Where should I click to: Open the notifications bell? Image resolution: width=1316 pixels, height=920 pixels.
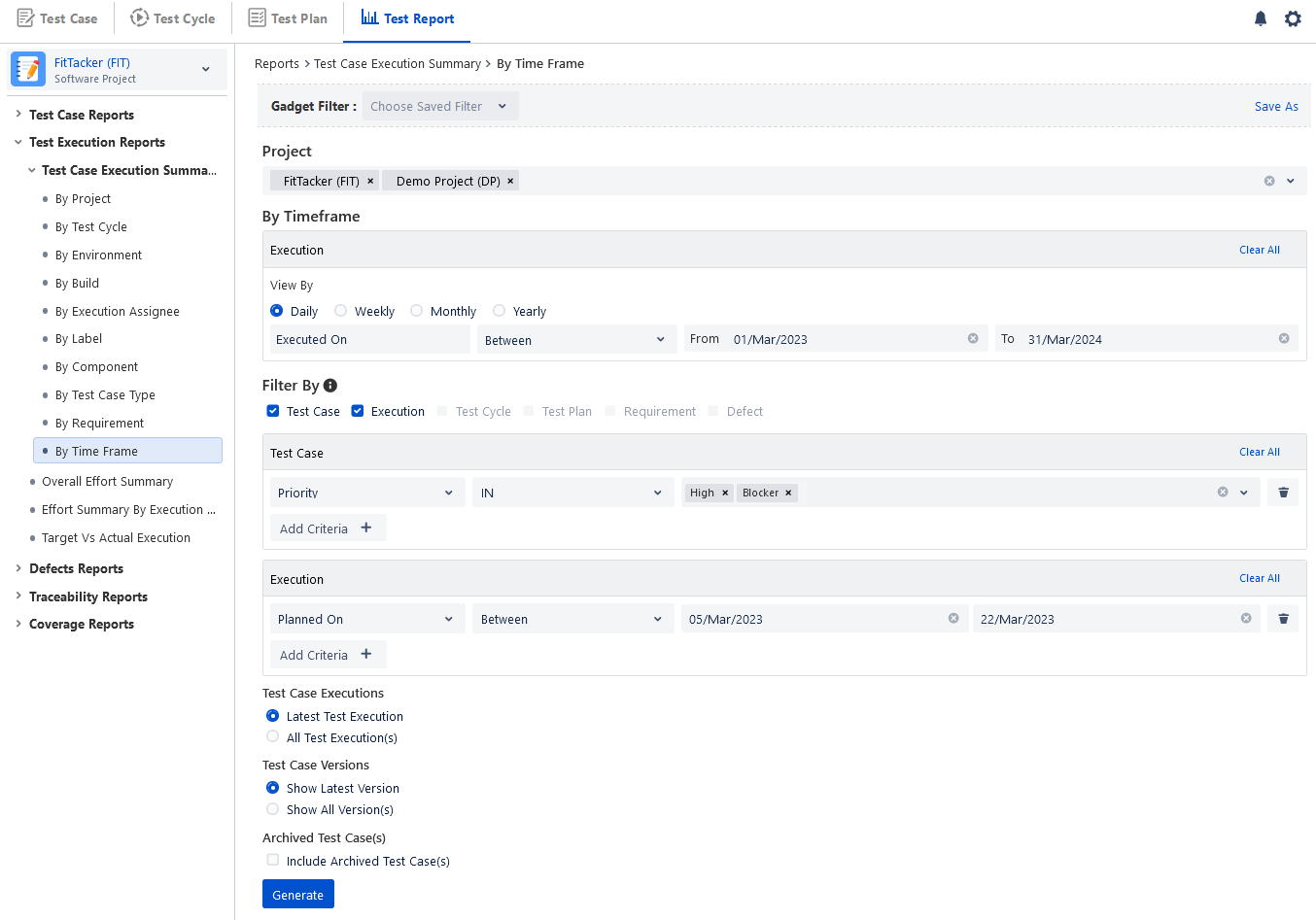[1261, 18]
